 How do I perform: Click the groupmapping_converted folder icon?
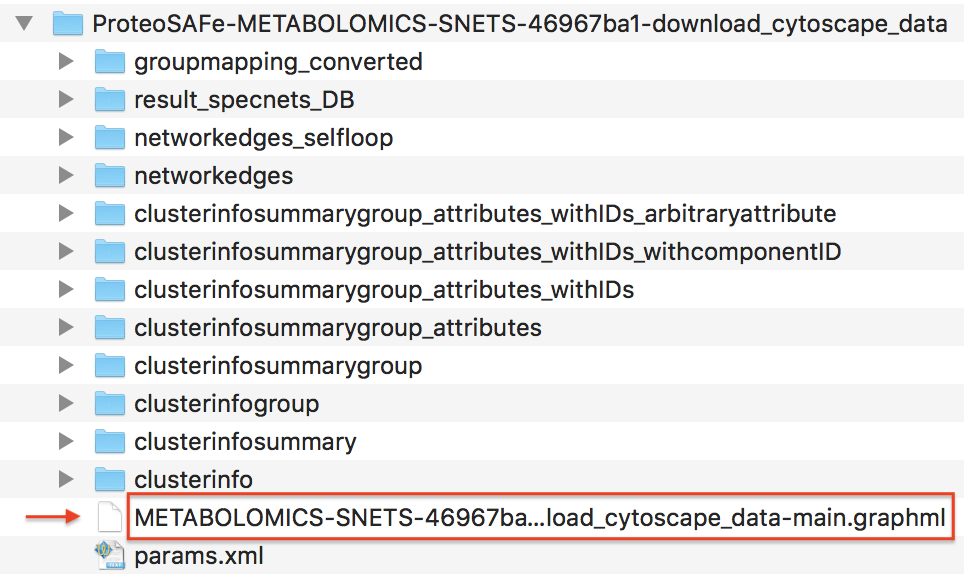109,62
